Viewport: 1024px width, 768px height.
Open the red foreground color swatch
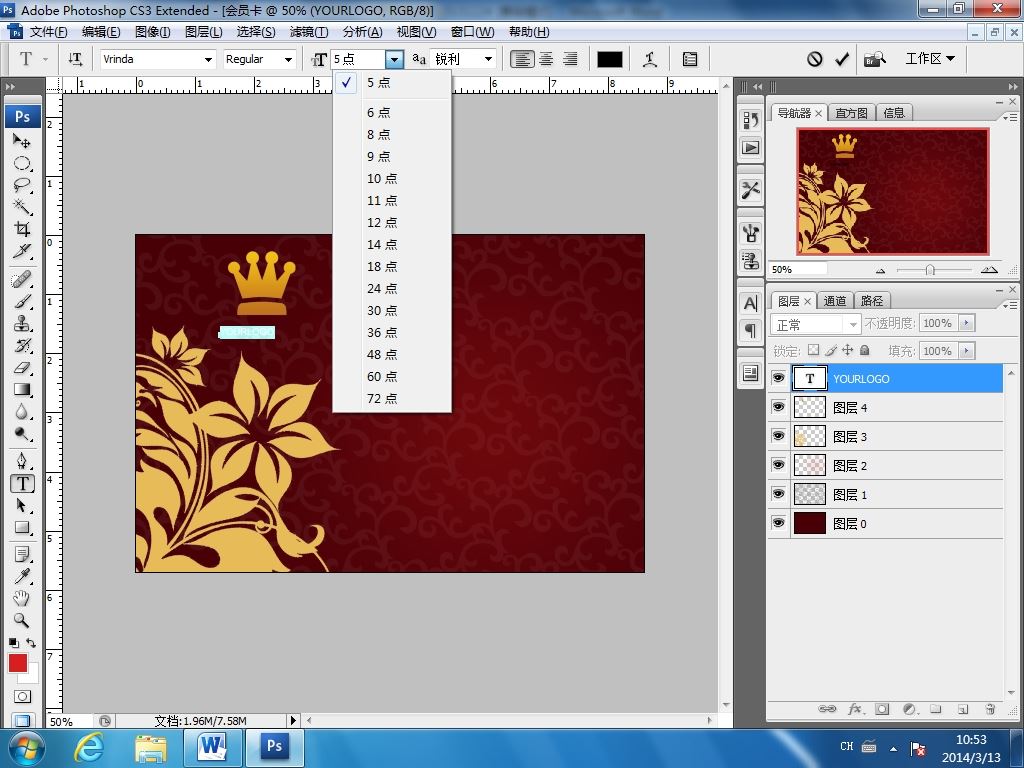tap(18, 663)
